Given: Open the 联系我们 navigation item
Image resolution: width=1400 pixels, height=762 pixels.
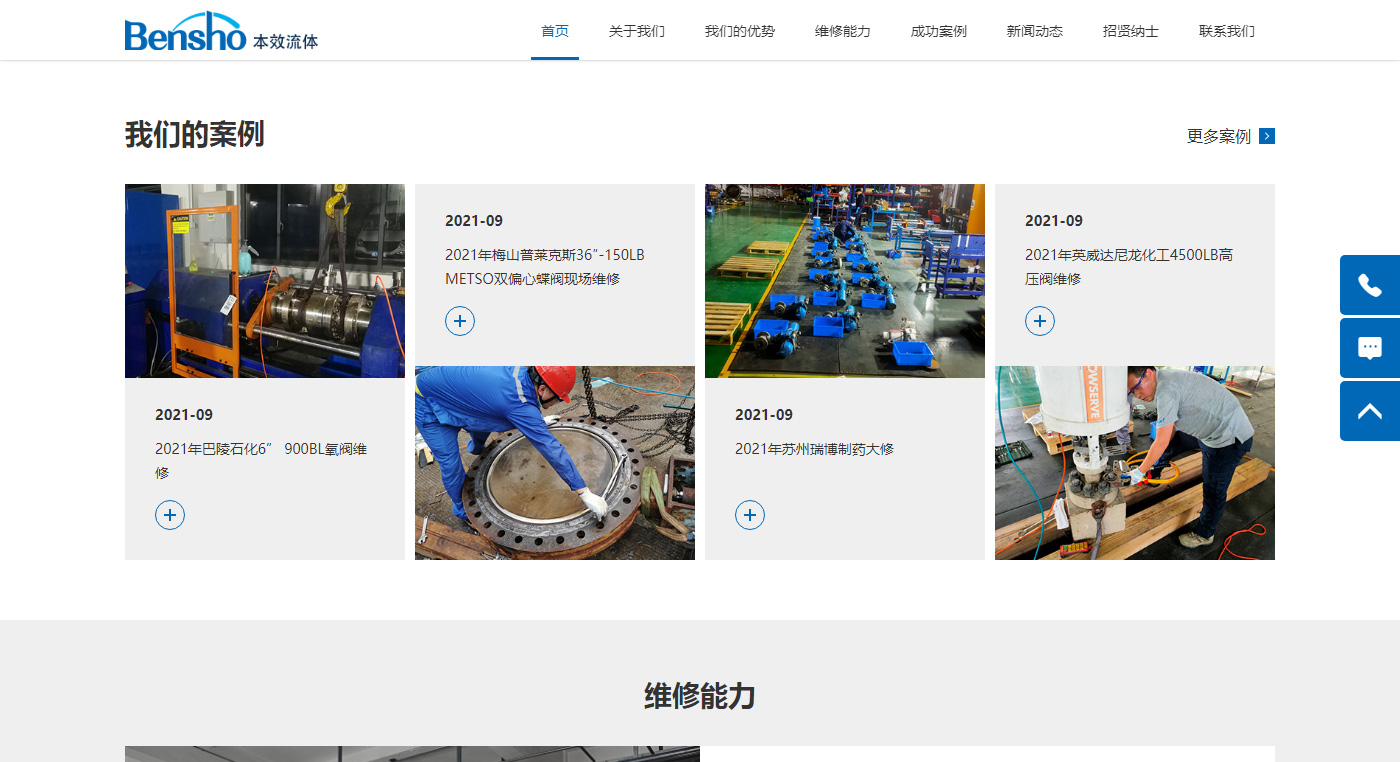Looking at the screenshot, I should pos(1226,31).
